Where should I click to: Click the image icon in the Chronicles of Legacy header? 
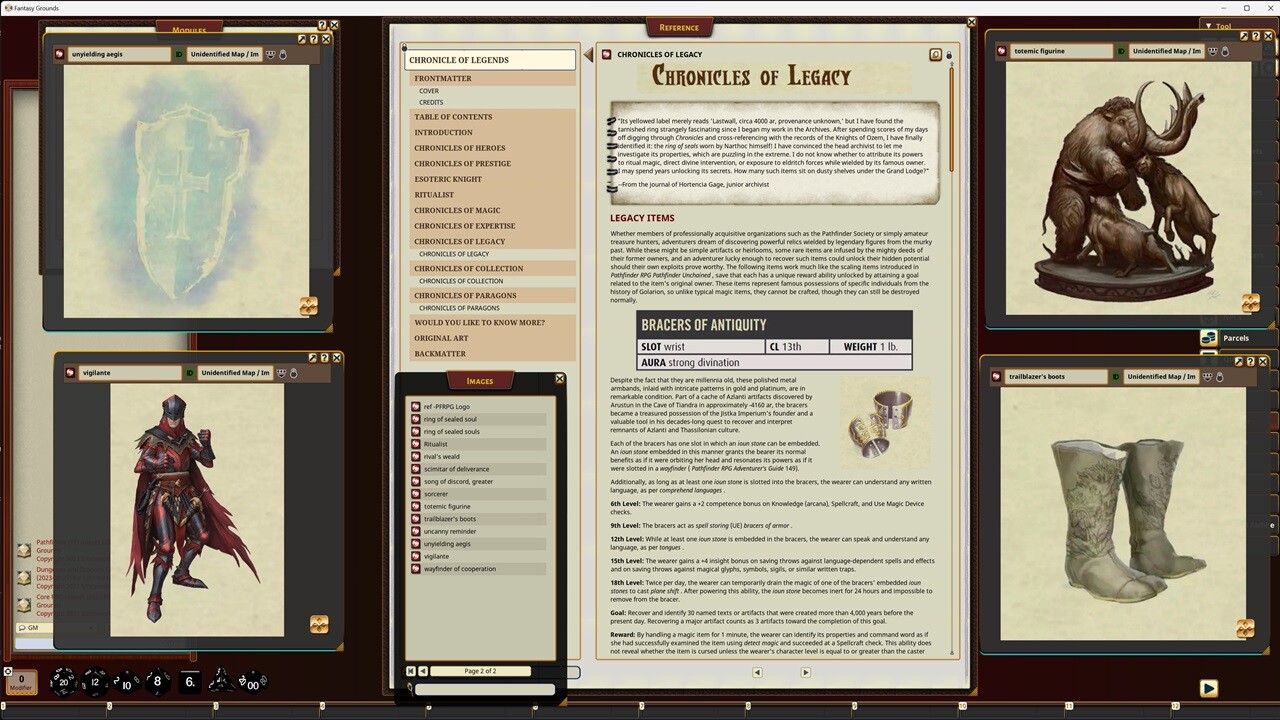935,55
